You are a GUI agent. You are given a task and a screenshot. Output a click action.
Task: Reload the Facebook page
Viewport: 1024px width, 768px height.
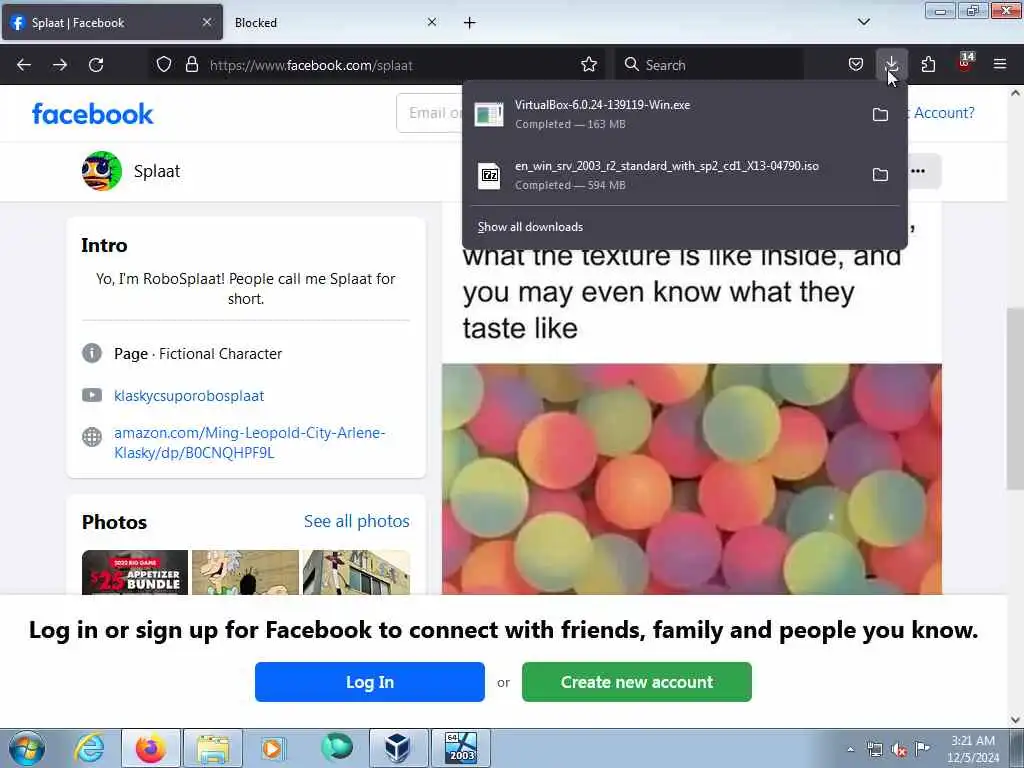click(96, 65)
